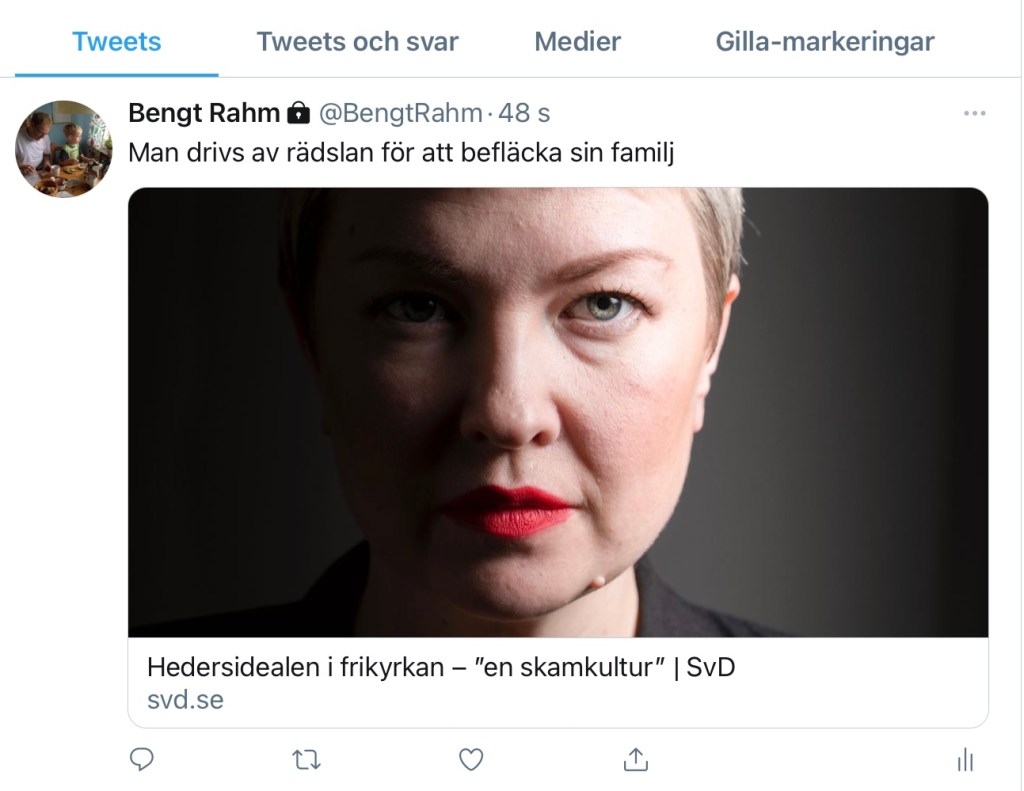Click the blue underline beneath Tweets tab
1024x791 pixels.
tap(117, 75)
